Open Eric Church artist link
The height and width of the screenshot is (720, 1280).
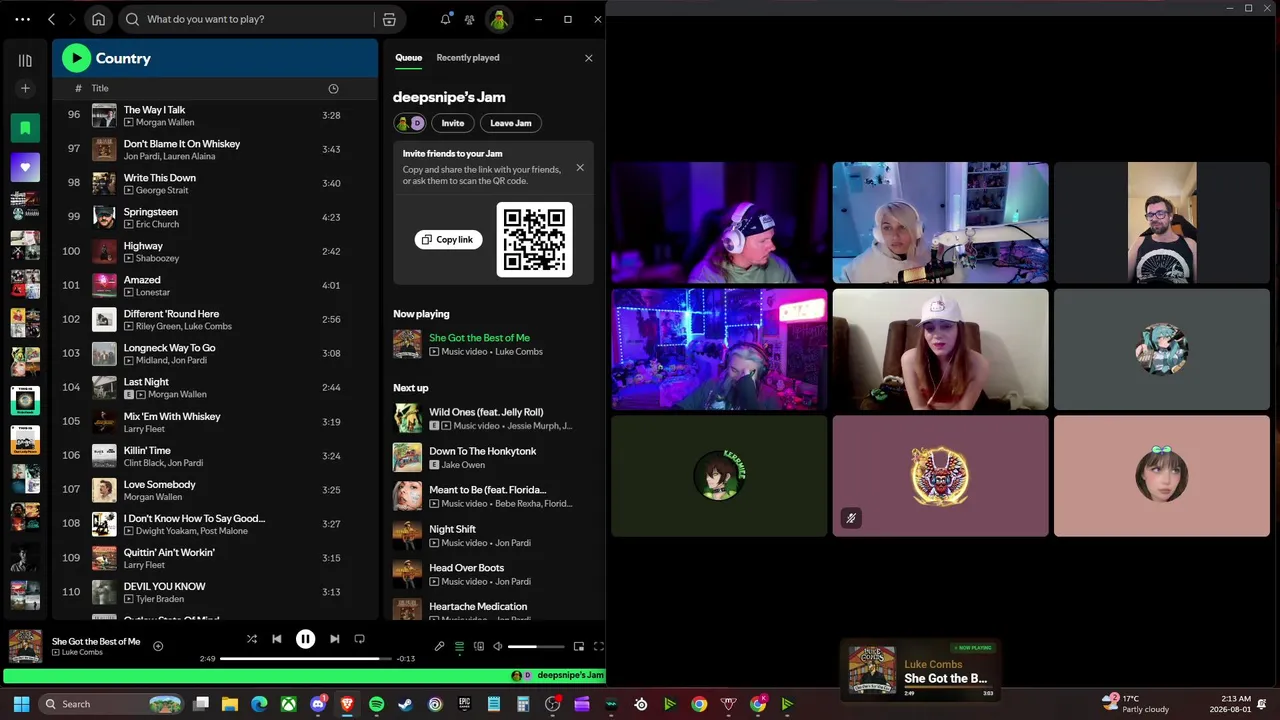click(x=157, y=224)
